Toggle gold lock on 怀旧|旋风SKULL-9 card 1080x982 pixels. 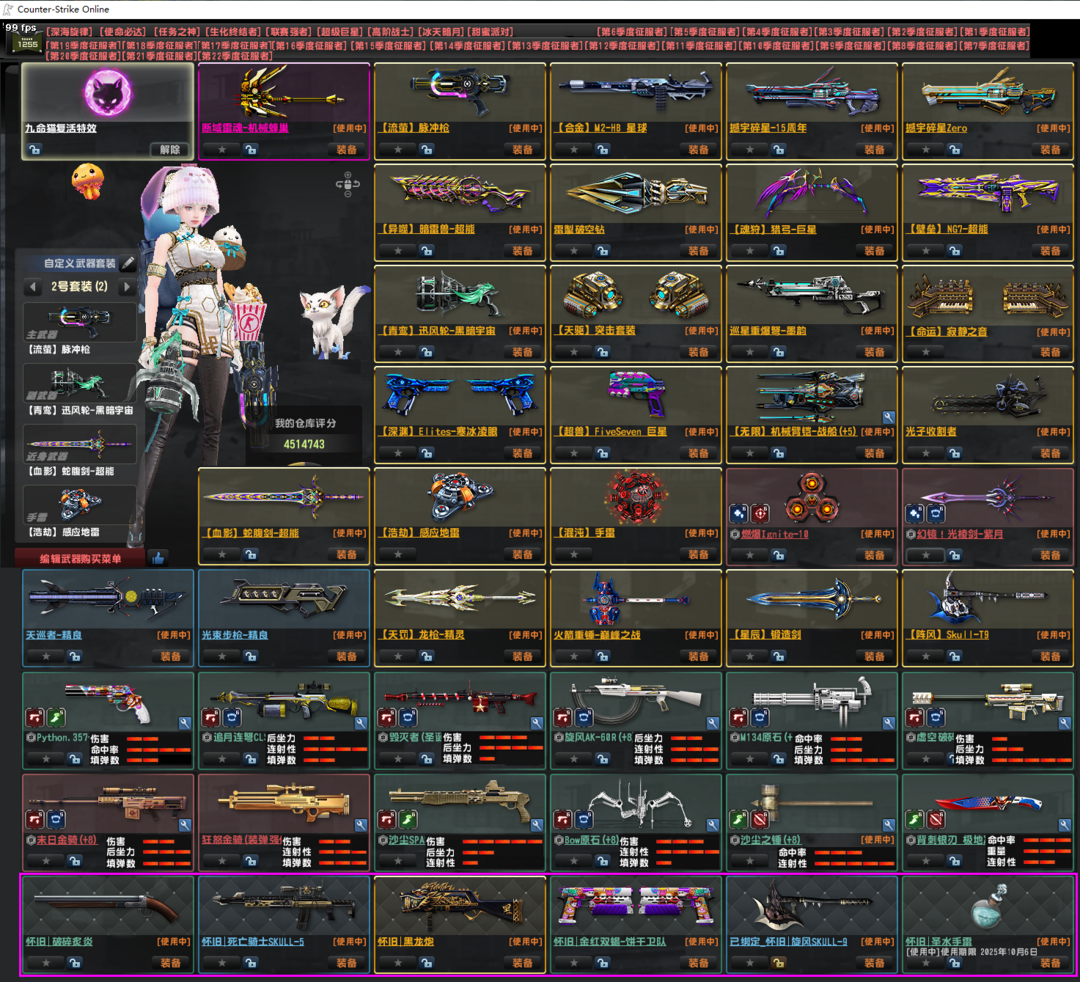click(x=778, y=963)
